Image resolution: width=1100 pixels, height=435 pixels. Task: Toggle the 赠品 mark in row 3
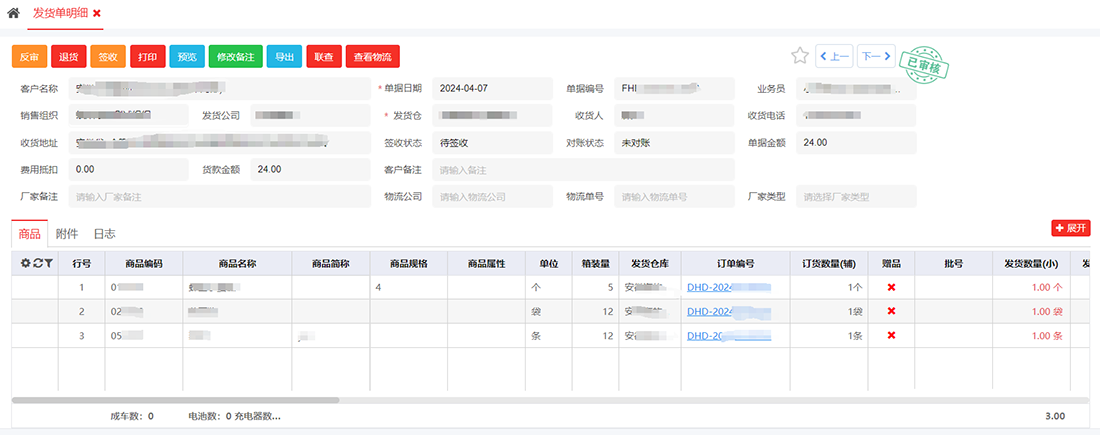point(891,336)
